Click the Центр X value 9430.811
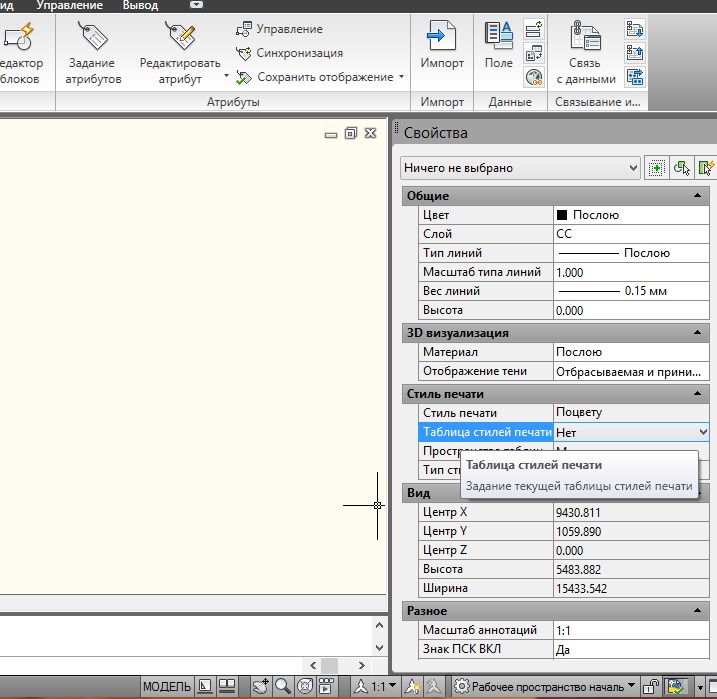 (631, 512)
